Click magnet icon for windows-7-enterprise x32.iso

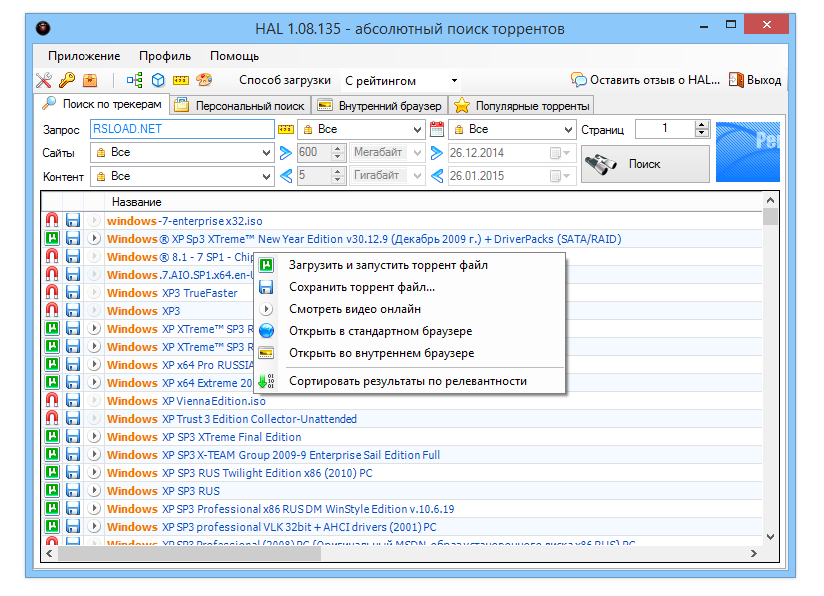coord(52,221)
